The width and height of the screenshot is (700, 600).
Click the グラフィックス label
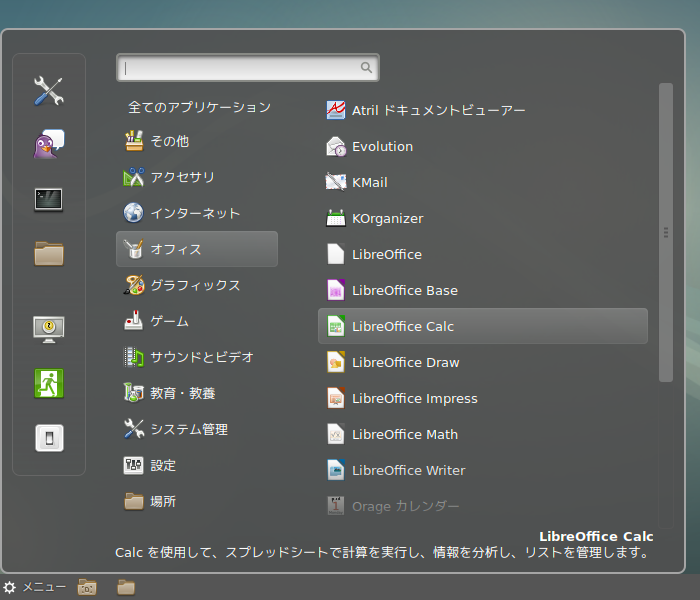[195, 285]
